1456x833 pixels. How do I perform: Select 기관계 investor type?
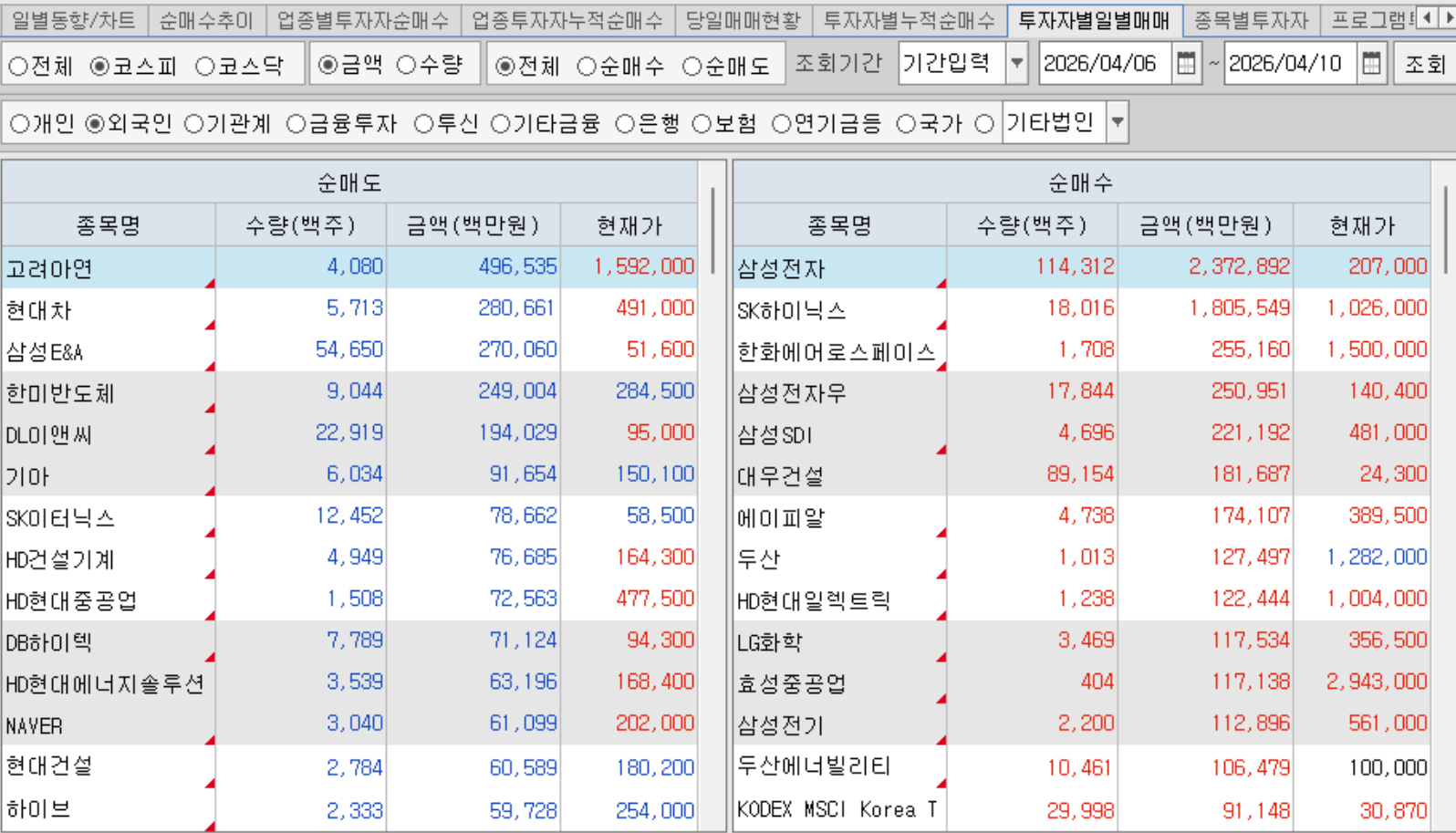(x=193, y=124)
